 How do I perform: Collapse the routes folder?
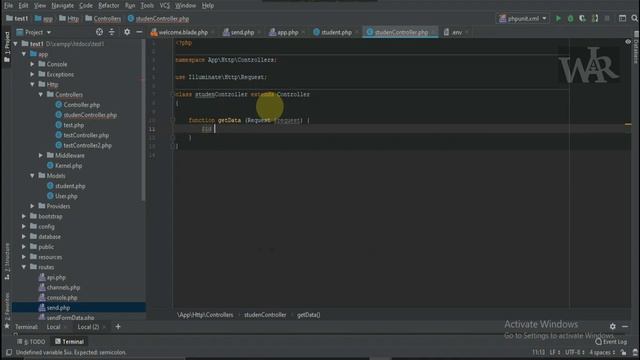click(24, 267)
